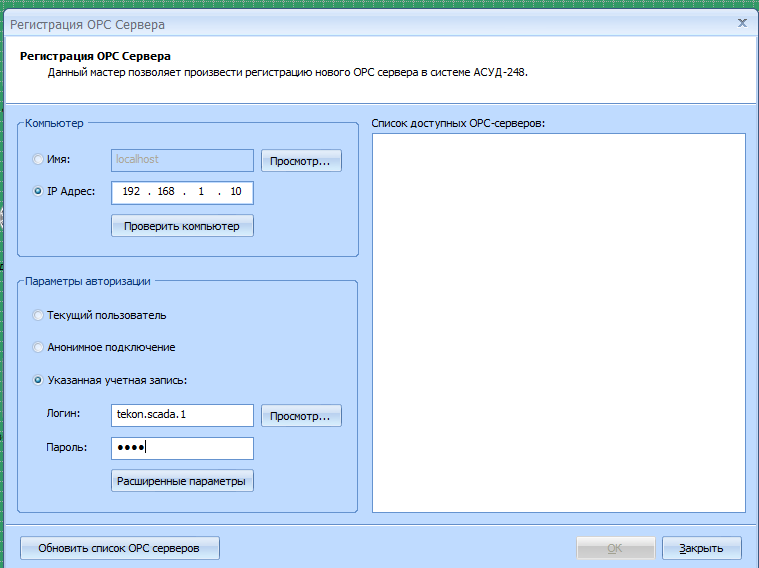The image size is (759, 568).
Task: Click 'Обновить список OPC серверов' button
Action: [x=119, y=548]
